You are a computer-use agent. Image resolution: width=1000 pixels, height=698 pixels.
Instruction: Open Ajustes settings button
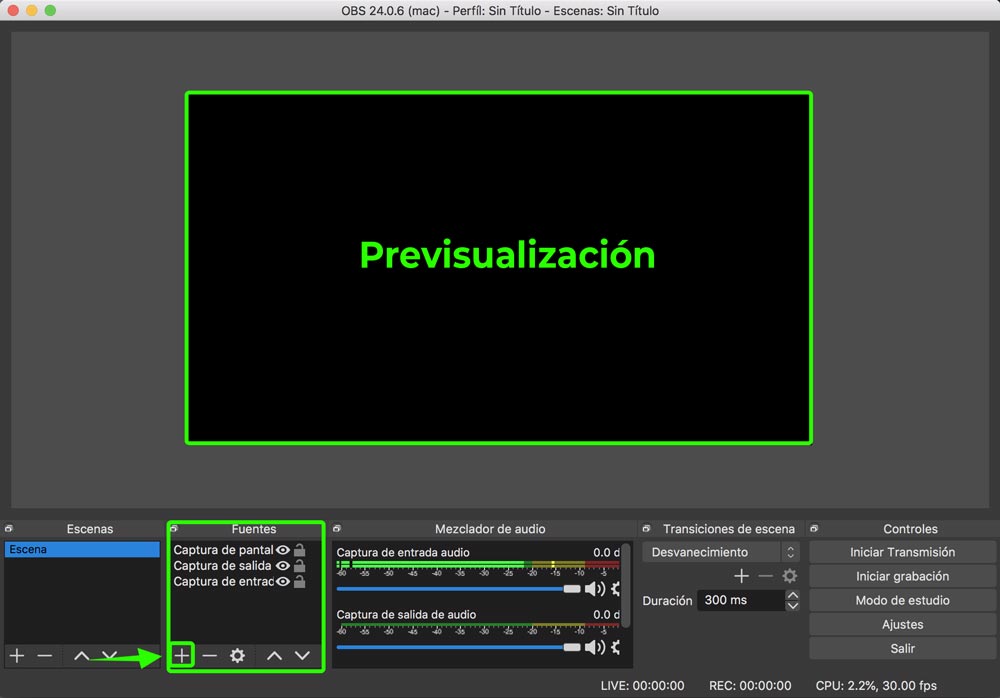902,624
